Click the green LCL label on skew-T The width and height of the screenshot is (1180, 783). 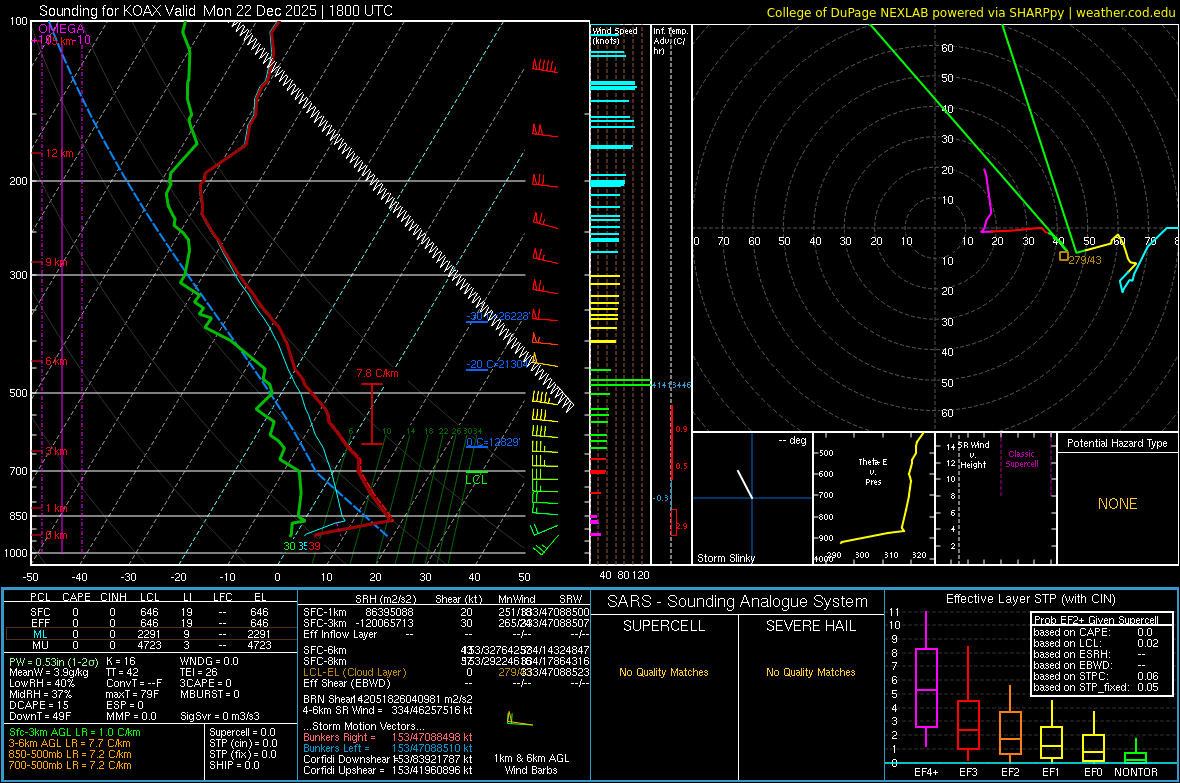476,480
